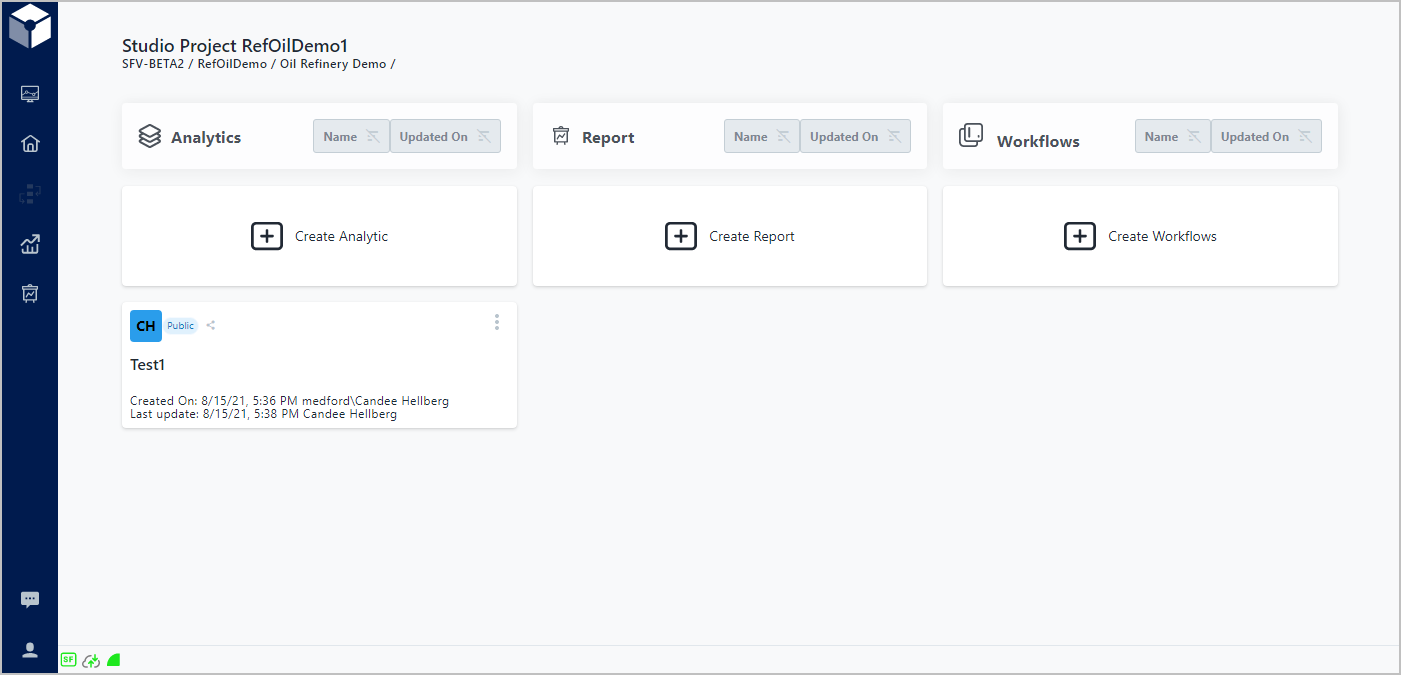The image size is (1401, 675).
Task: Click the cube logo in the sidebar
Action: [29, 27]
